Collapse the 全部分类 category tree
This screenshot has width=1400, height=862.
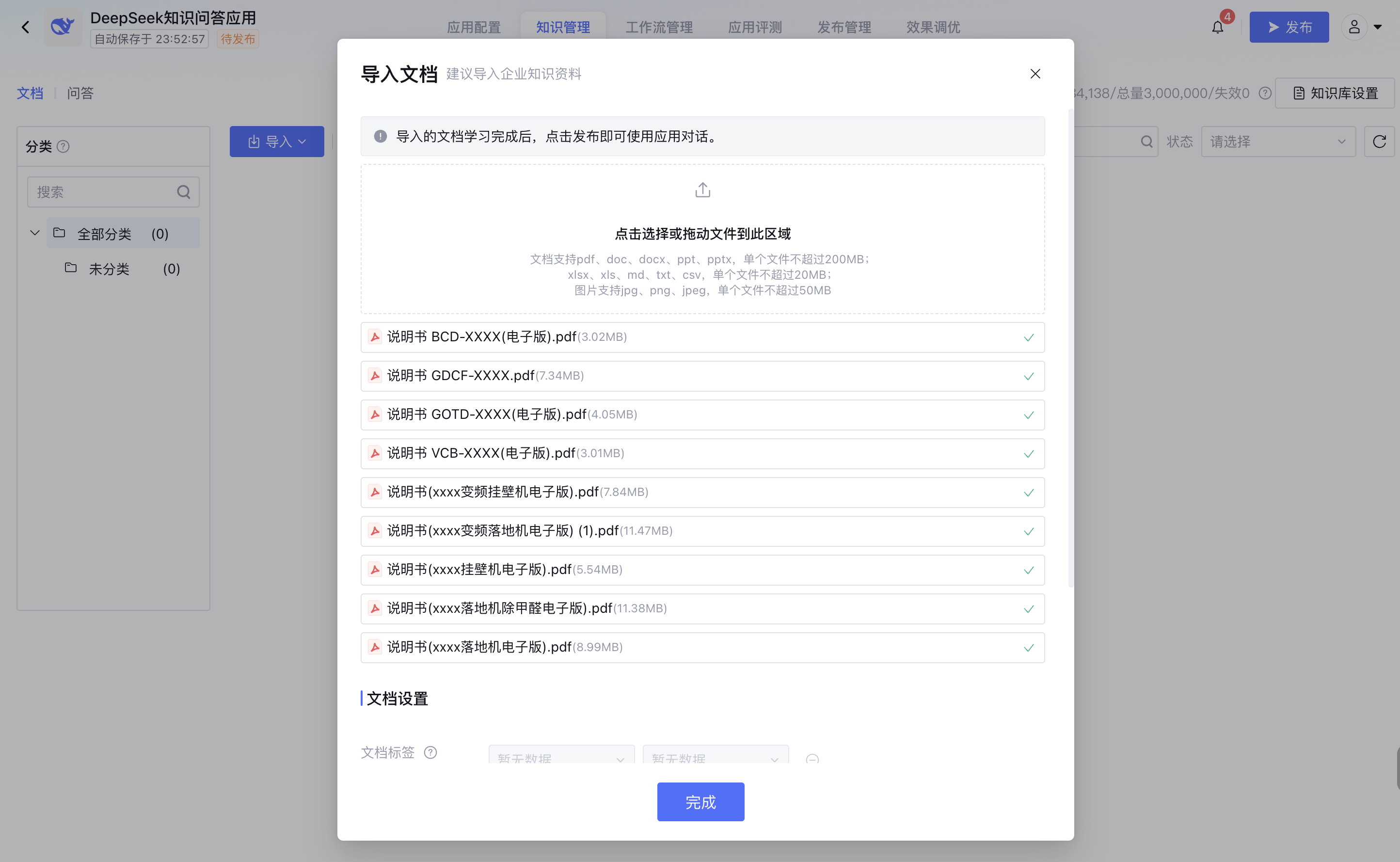click(34, 233)
